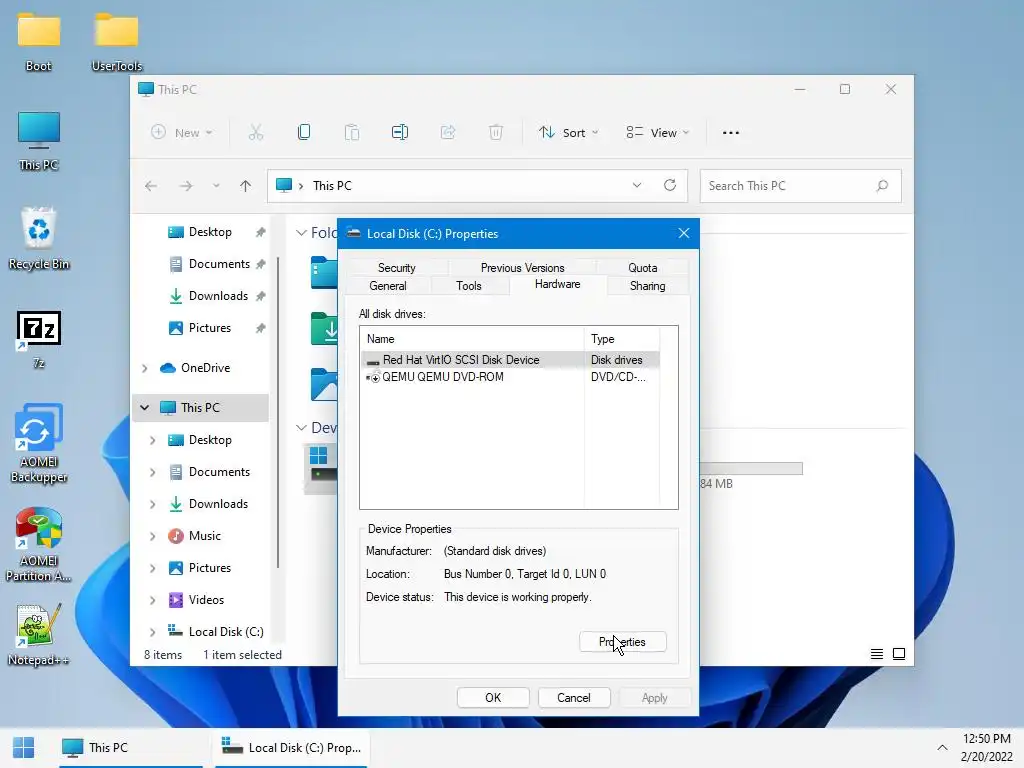Open the See more ellipsis menu
Screen dimensions: 1024x768
pyautogui.click(x=731, y=133)
